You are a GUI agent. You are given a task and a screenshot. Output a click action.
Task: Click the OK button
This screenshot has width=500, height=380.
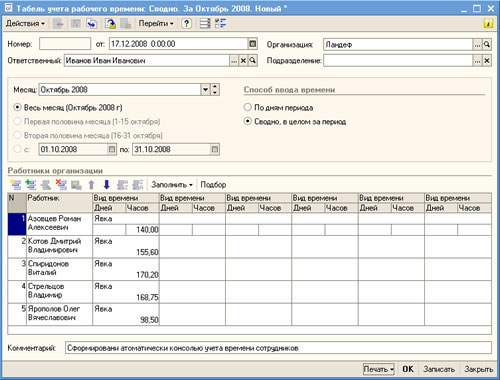[408, 369]
